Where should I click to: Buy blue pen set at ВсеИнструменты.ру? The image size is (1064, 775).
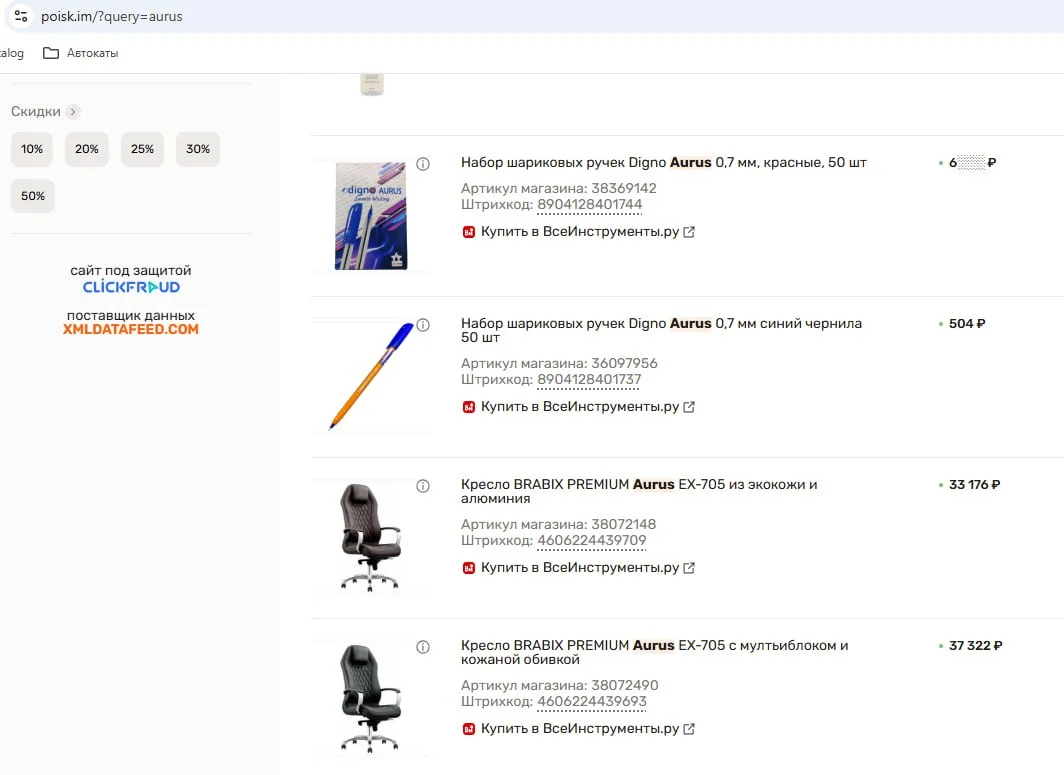point(579,407)
